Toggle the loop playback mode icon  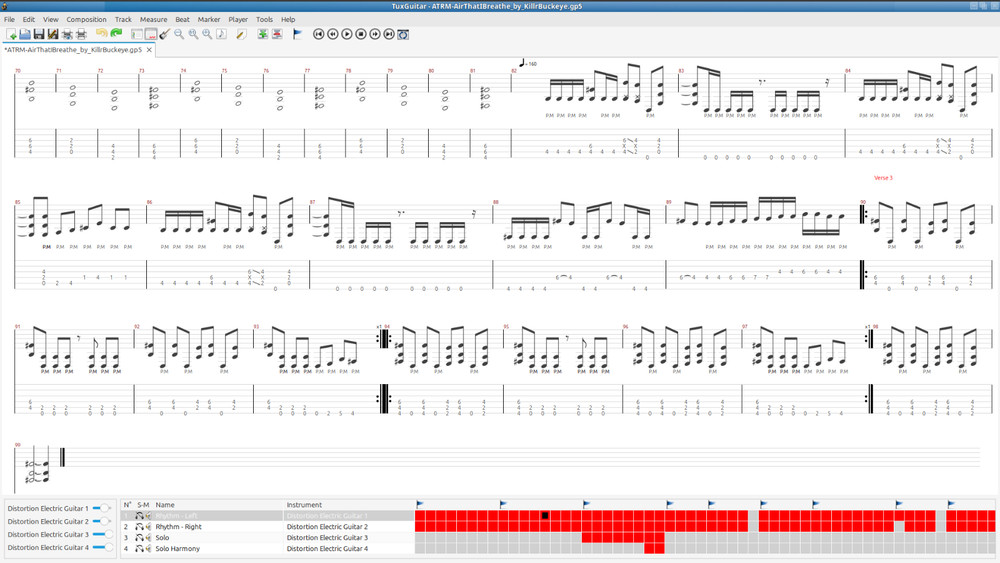[x=403, y=34]
